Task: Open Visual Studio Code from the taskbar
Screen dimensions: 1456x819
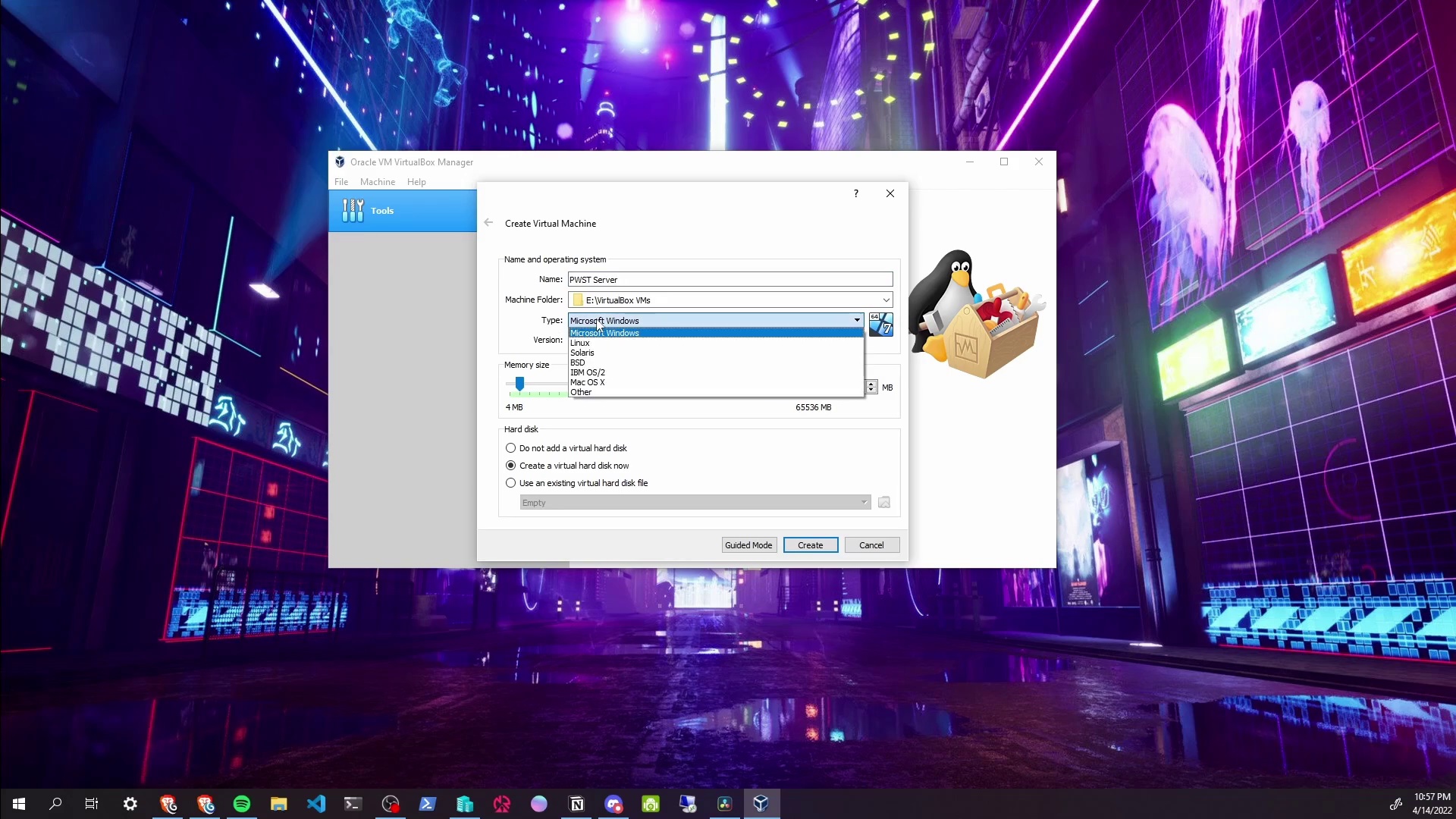Action: pyautogui.click(x=316, y=804)
